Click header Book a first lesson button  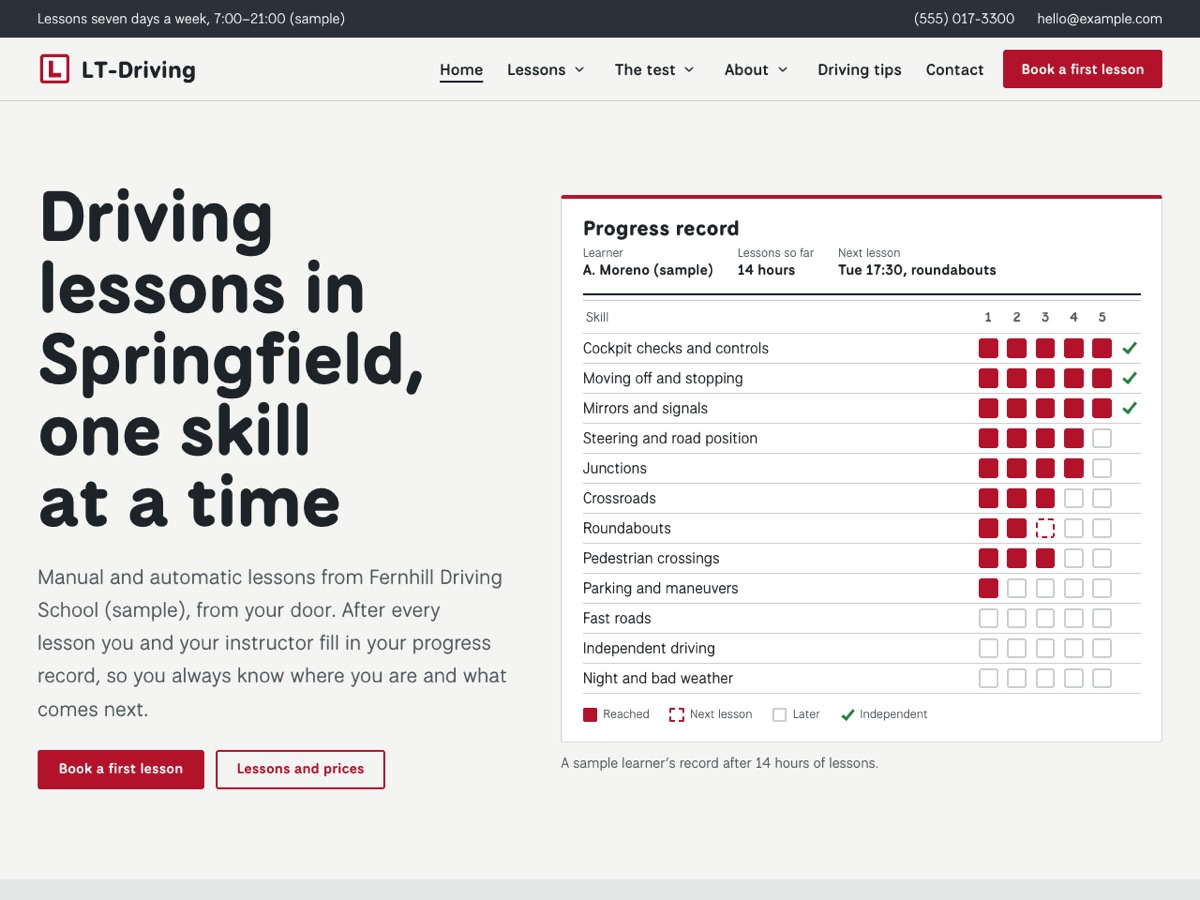coord(1082,69)
